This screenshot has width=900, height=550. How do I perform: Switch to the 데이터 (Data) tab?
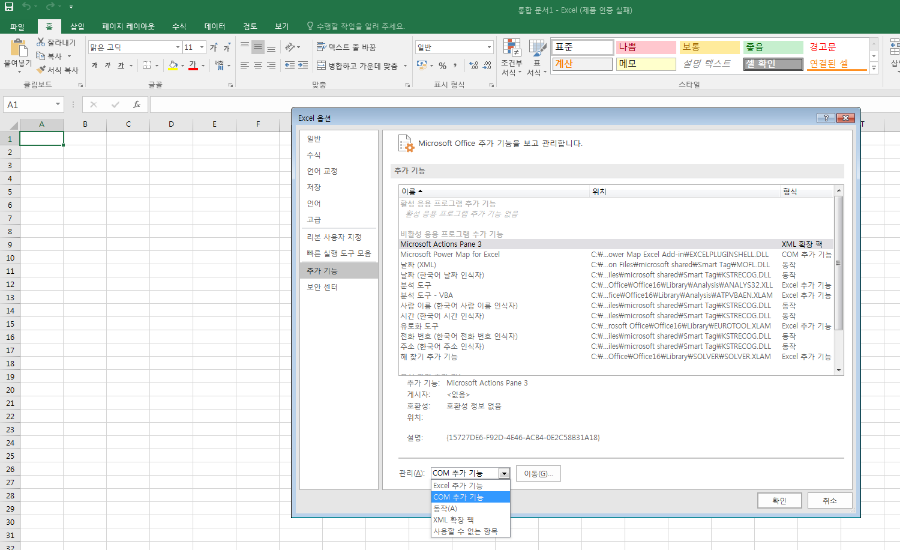point(215,26)
